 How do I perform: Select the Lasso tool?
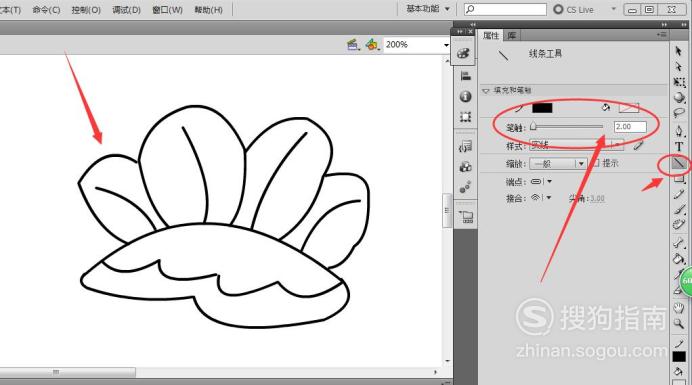point(679,113)
